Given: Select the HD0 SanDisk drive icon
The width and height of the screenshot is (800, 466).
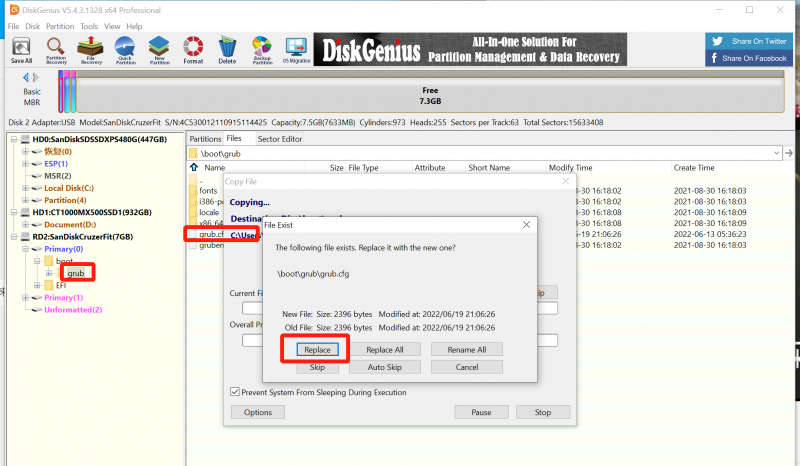Looking at the screenshot, I should (25, 139).
